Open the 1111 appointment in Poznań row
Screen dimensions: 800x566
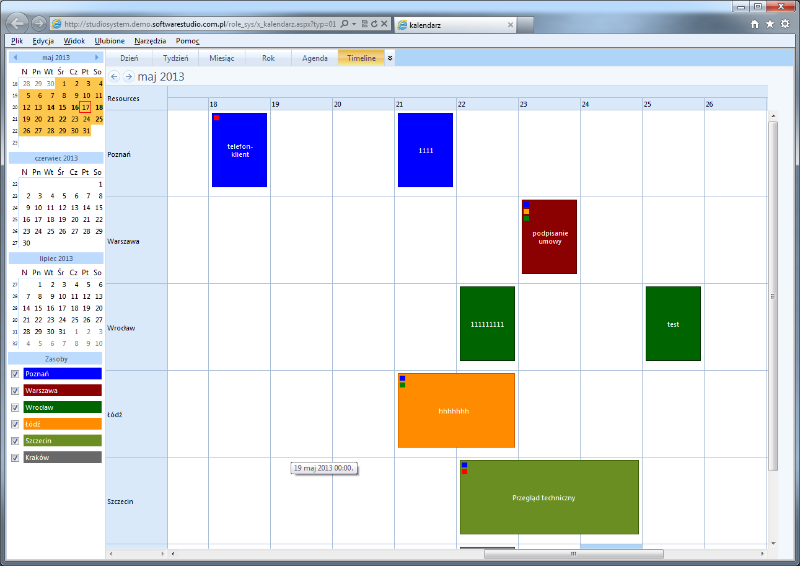[x=426, y=150]
